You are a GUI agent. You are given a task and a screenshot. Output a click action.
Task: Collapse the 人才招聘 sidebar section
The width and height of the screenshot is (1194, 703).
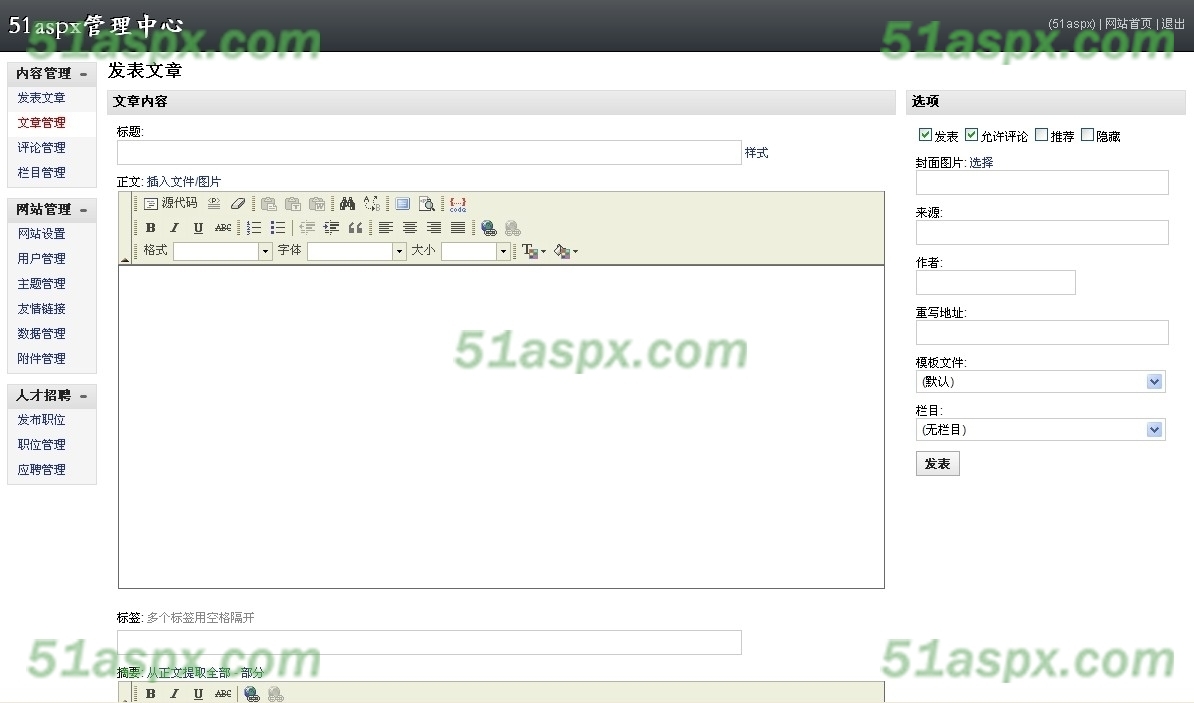83,396
